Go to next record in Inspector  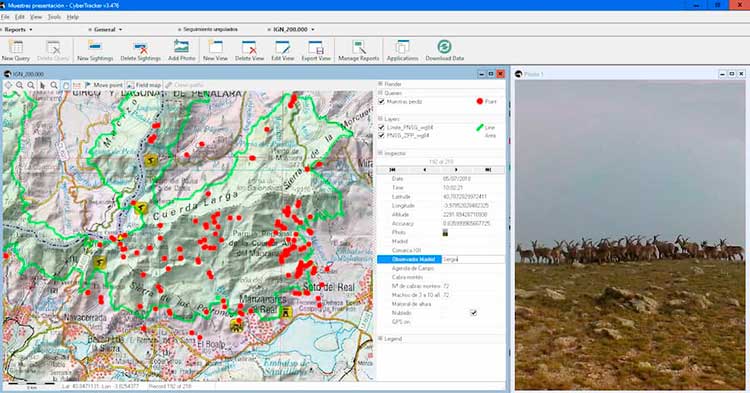pos(456,170)
